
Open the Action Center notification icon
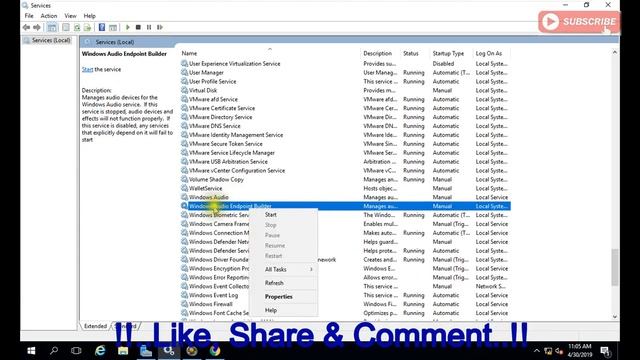click(605, 351)
